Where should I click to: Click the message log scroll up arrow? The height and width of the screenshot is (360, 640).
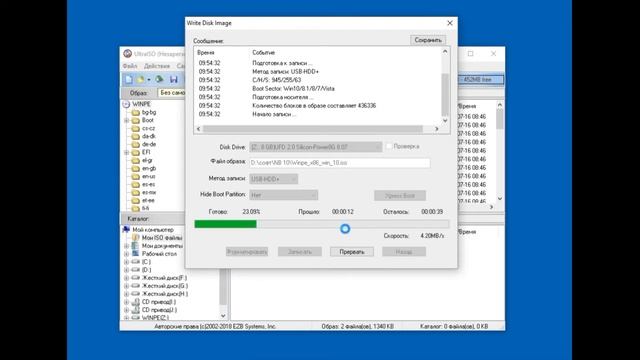coord(445,52)
